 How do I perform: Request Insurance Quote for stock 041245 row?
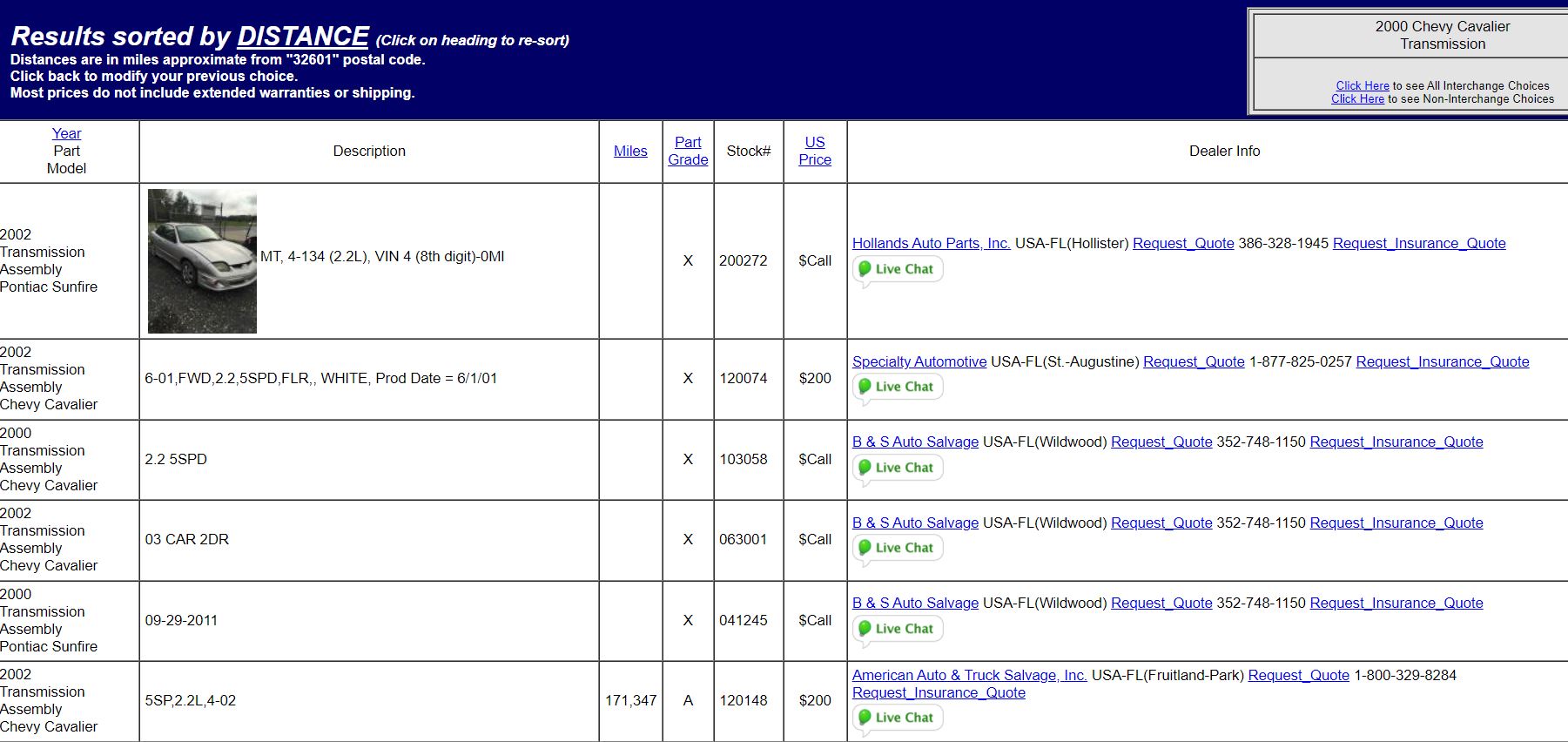[1396, 603]
